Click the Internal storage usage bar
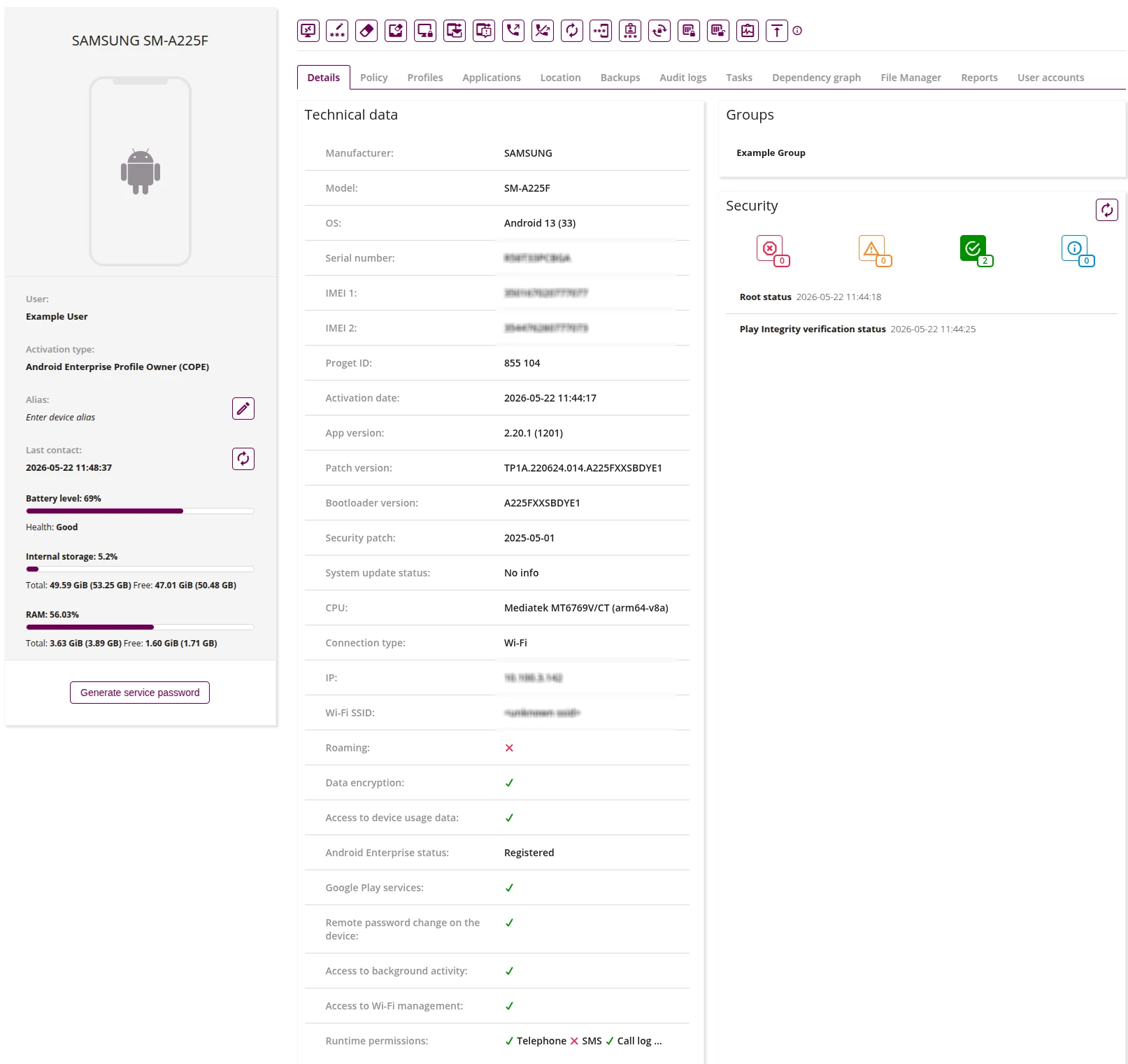This screenshot has width=1128, height=1064. 140,569
